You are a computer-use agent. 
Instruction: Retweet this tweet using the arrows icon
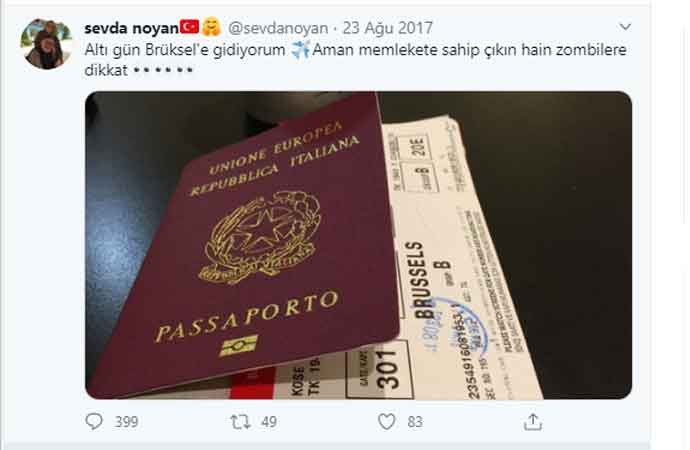click(x=241, y=422)
